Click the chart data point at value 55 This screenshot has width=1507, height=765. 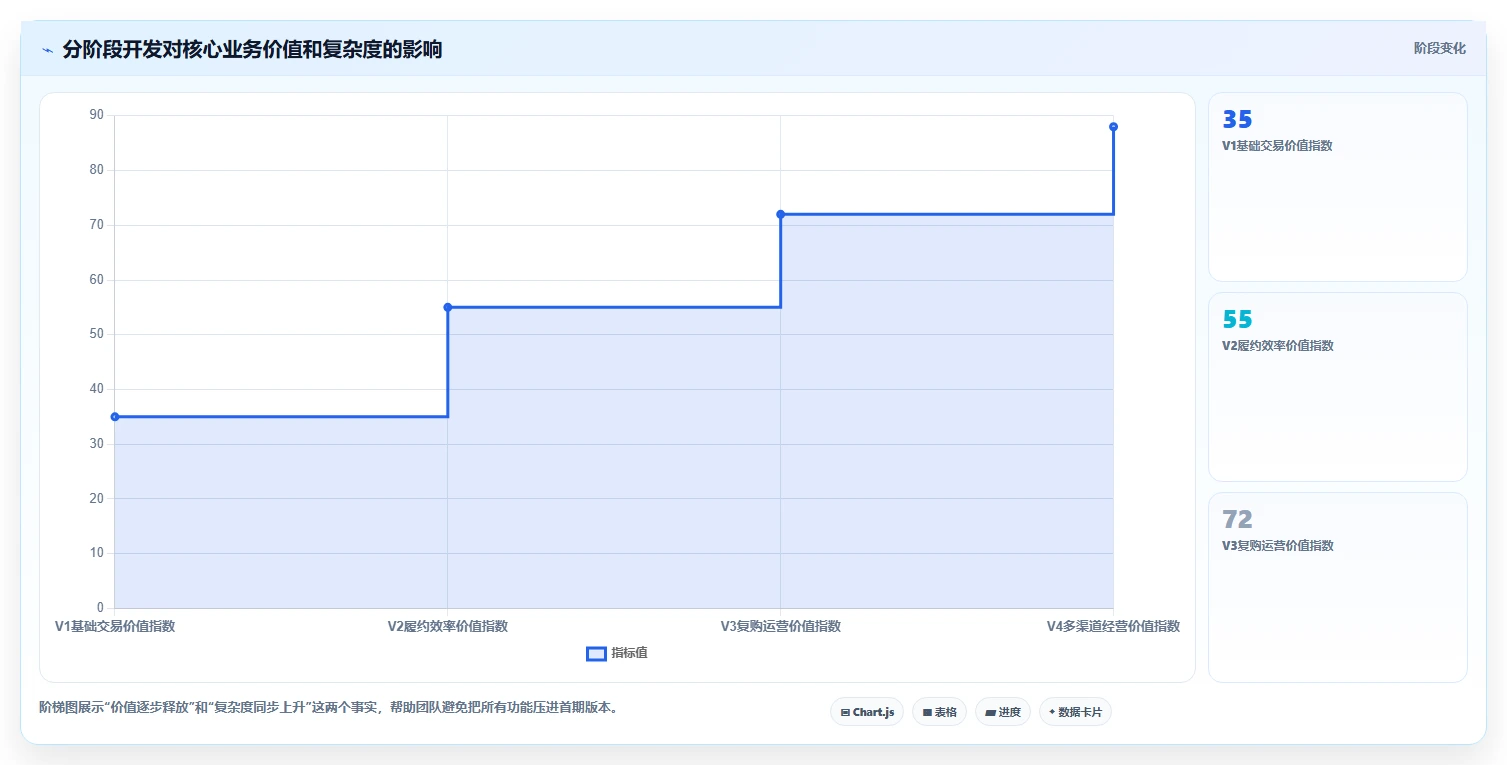(448, 307)
